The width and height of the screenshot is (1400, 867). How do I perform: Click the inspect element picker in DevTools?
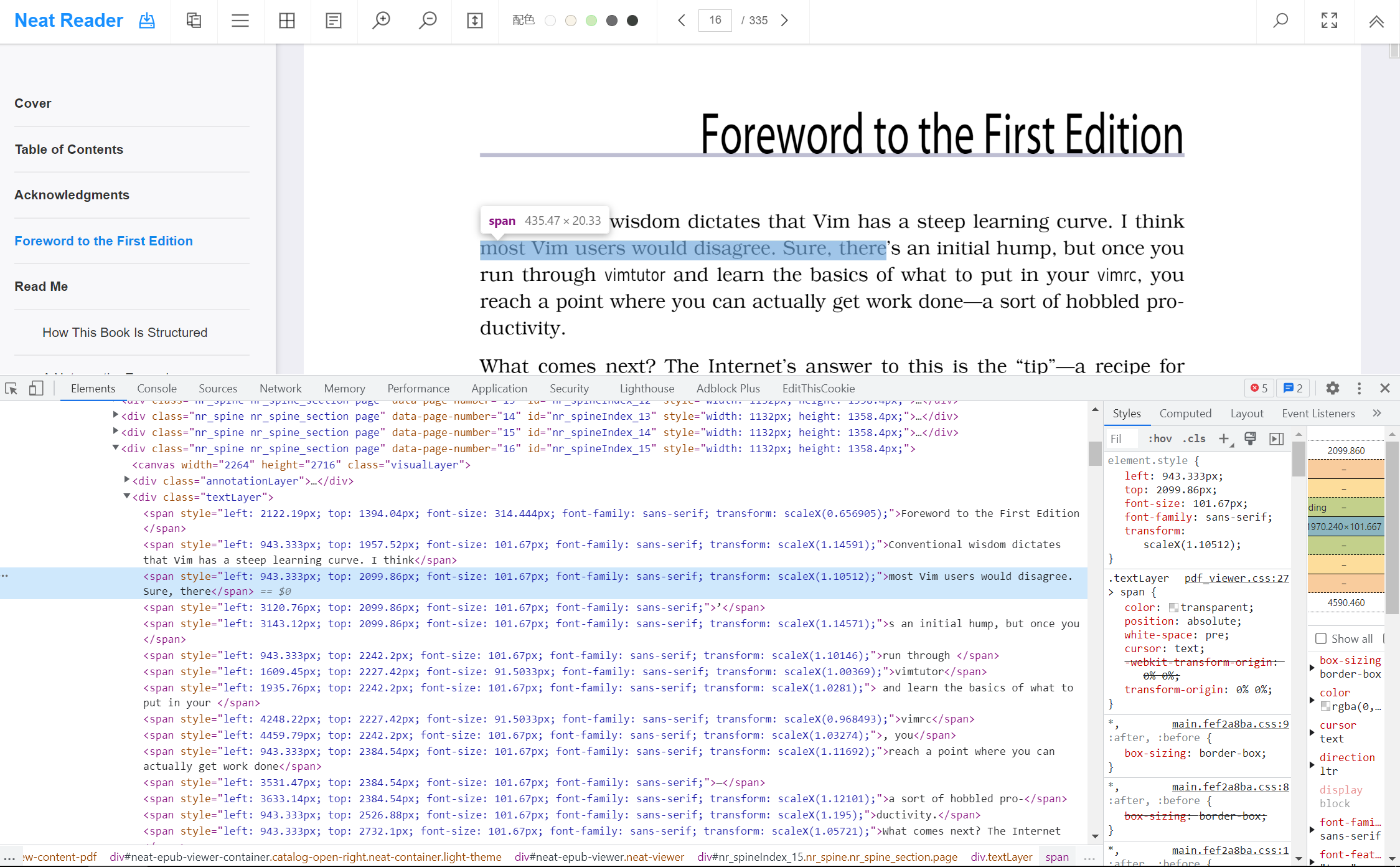coord(11,388)
